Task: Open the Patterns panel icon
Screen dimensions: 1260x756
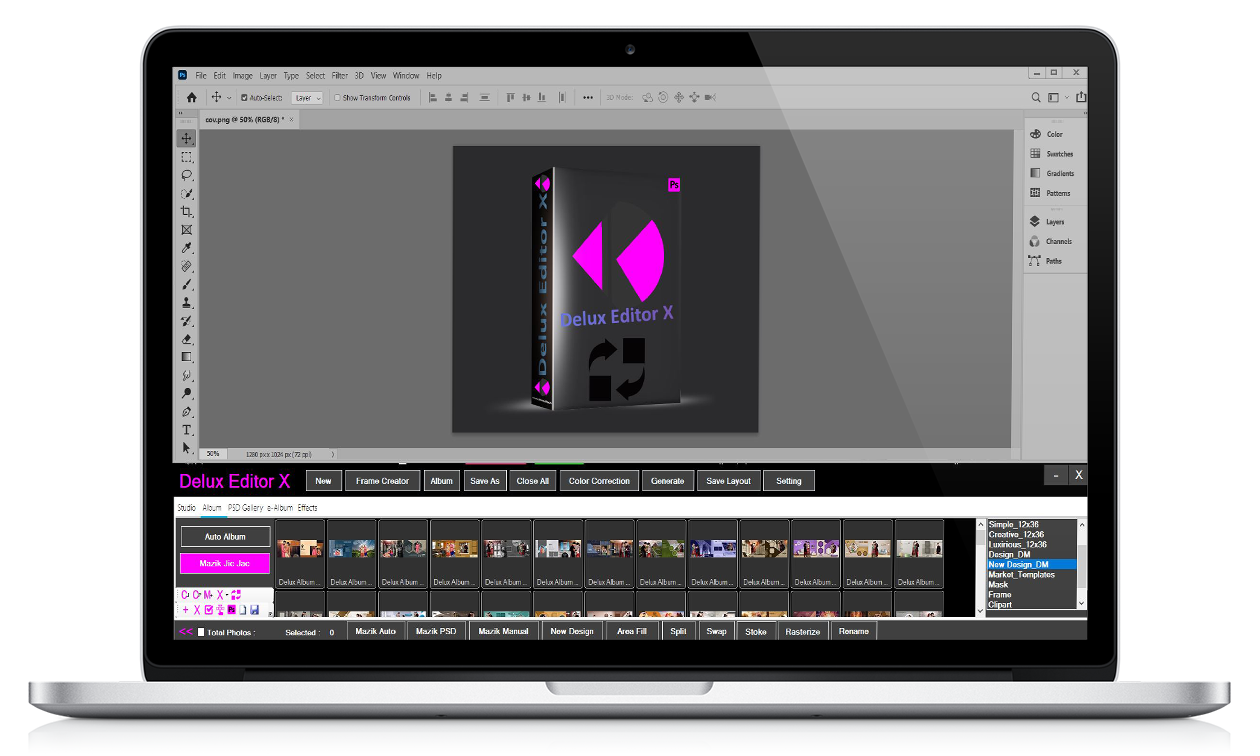Action: (1036, 193)
